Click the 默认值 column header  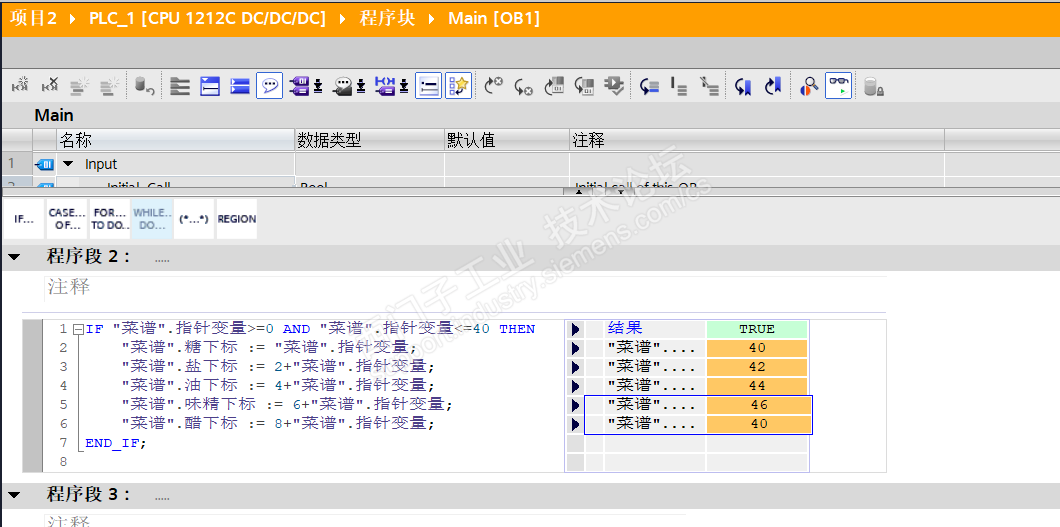click(506, 140)
